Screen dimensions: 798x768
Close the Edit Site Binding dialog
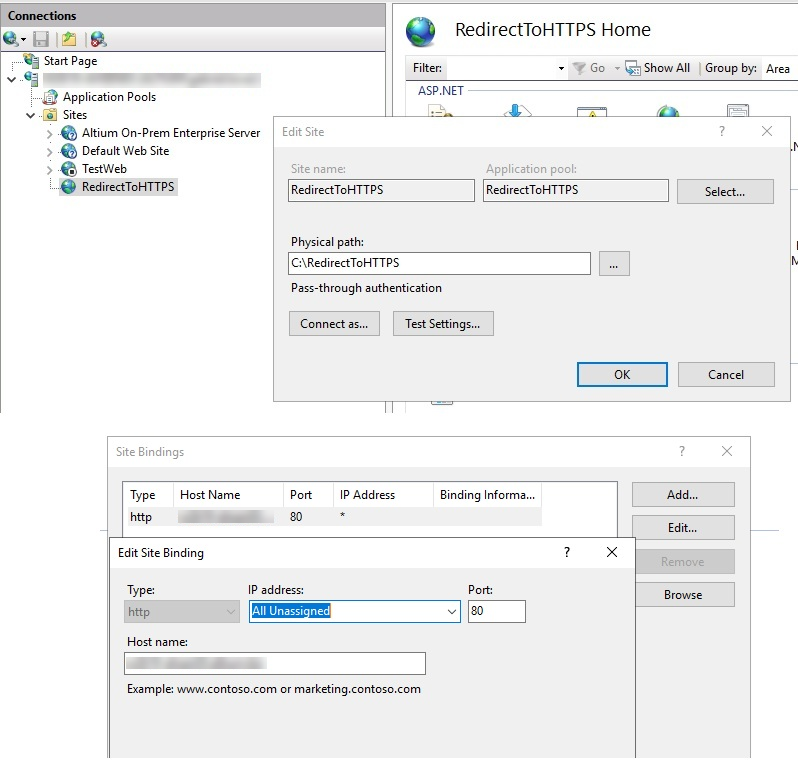point(612,552)
